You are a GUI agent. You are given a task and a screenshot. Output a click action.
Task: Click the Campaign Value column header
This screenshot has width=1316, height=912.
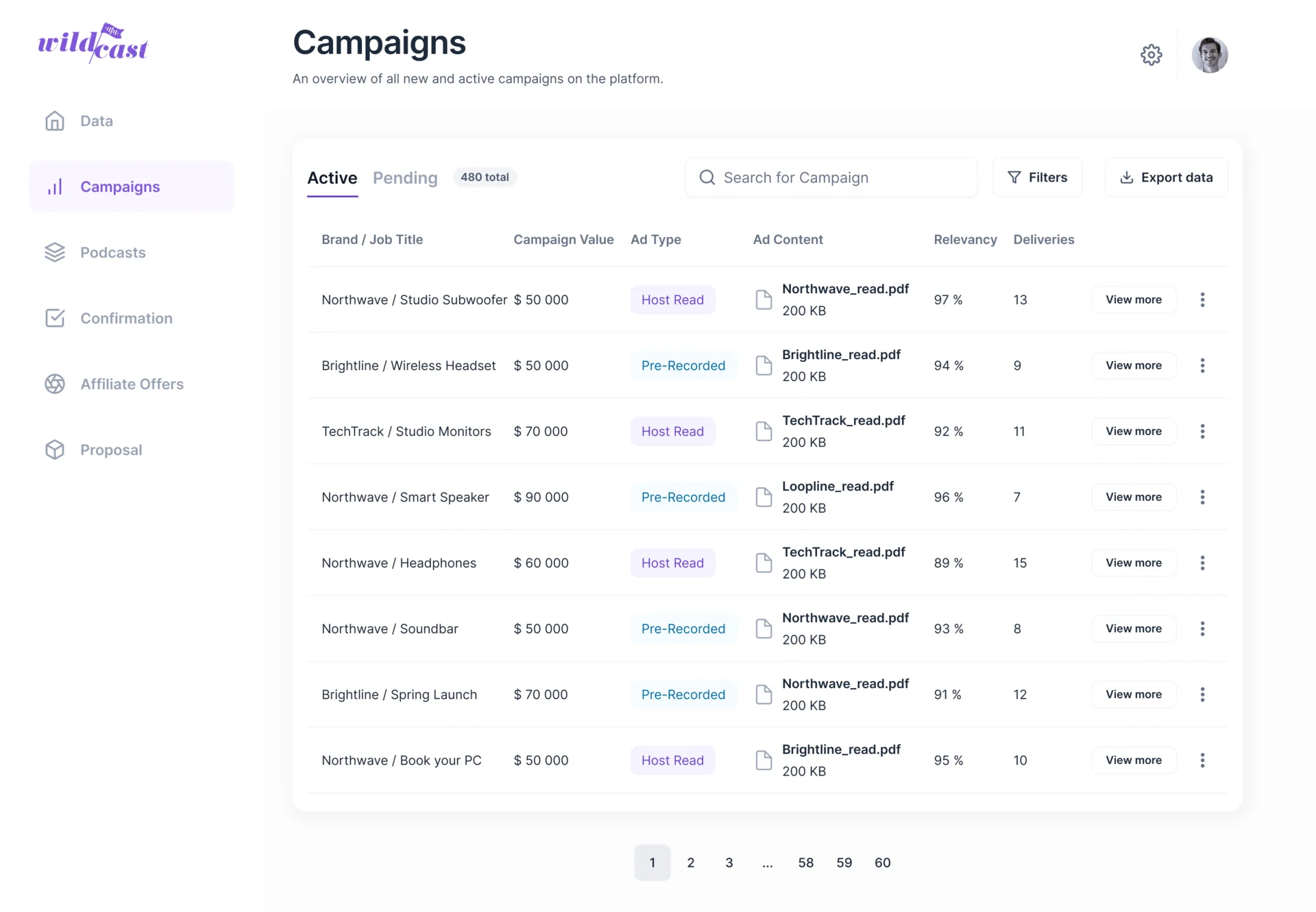[563, 240]
